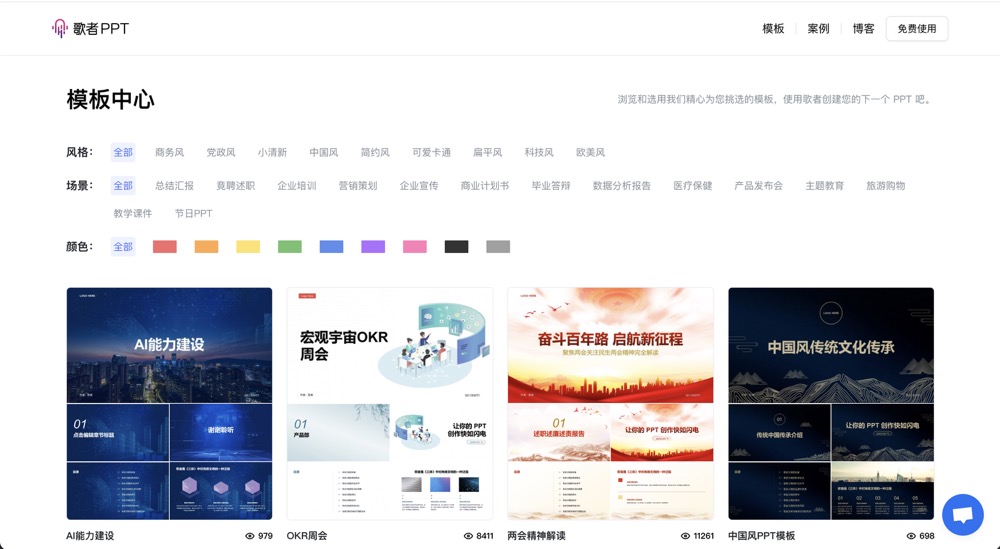Pick the pink color swatch
Image resolution: width=1000 pixels, height=549 pixels.
pyautogui.click(x=415, y=247)
